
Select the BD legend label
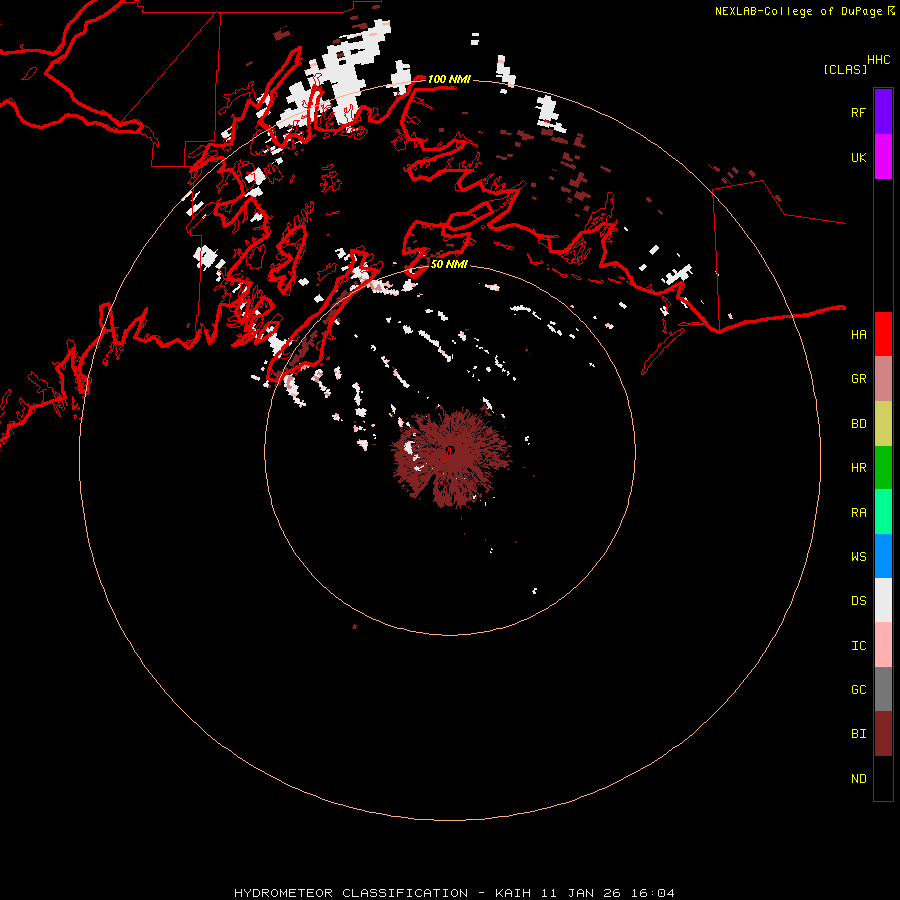[858, 424]
